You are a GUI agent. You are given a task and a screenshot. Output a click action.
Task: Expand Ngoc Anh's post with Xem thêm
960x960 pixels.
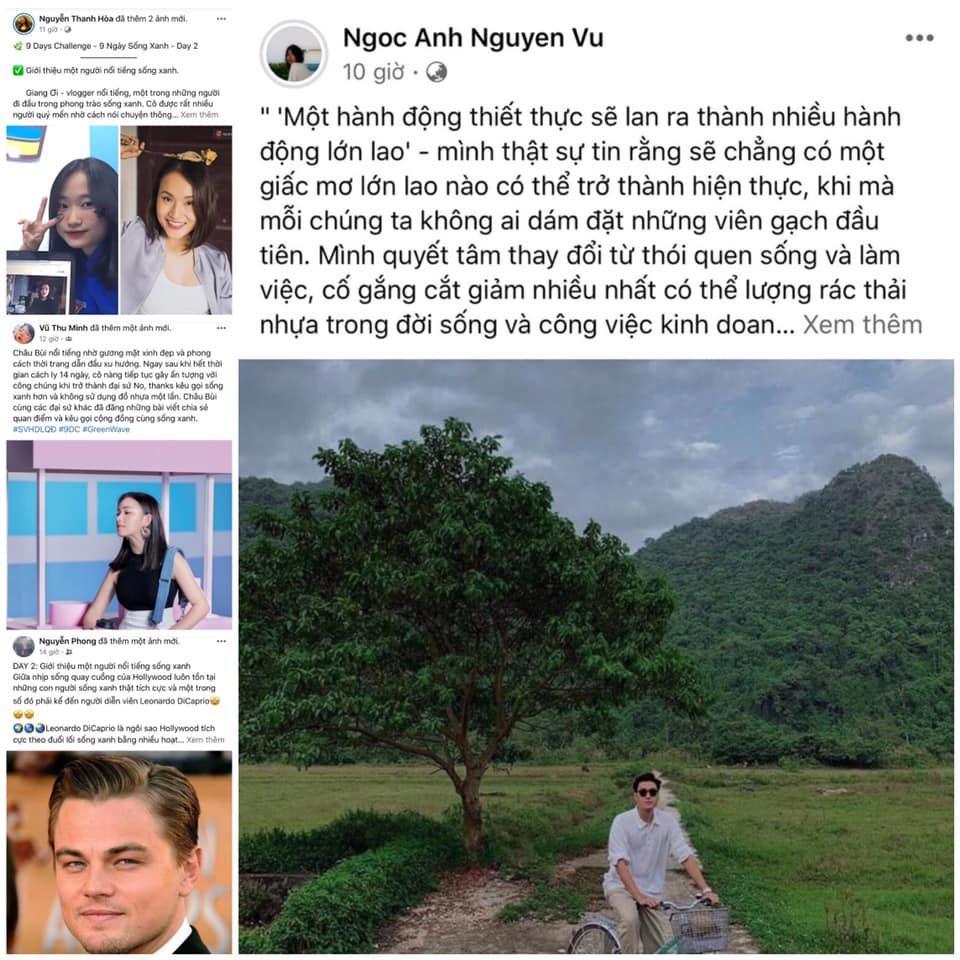coord(862,325)
